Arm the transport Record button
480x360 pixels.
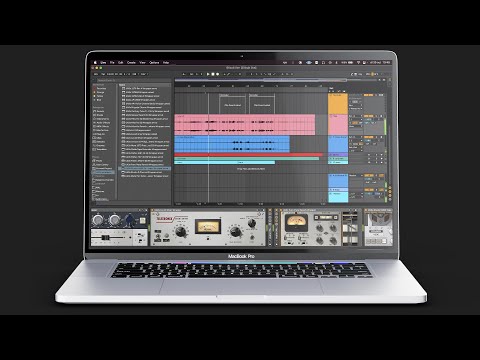(218, 74)
